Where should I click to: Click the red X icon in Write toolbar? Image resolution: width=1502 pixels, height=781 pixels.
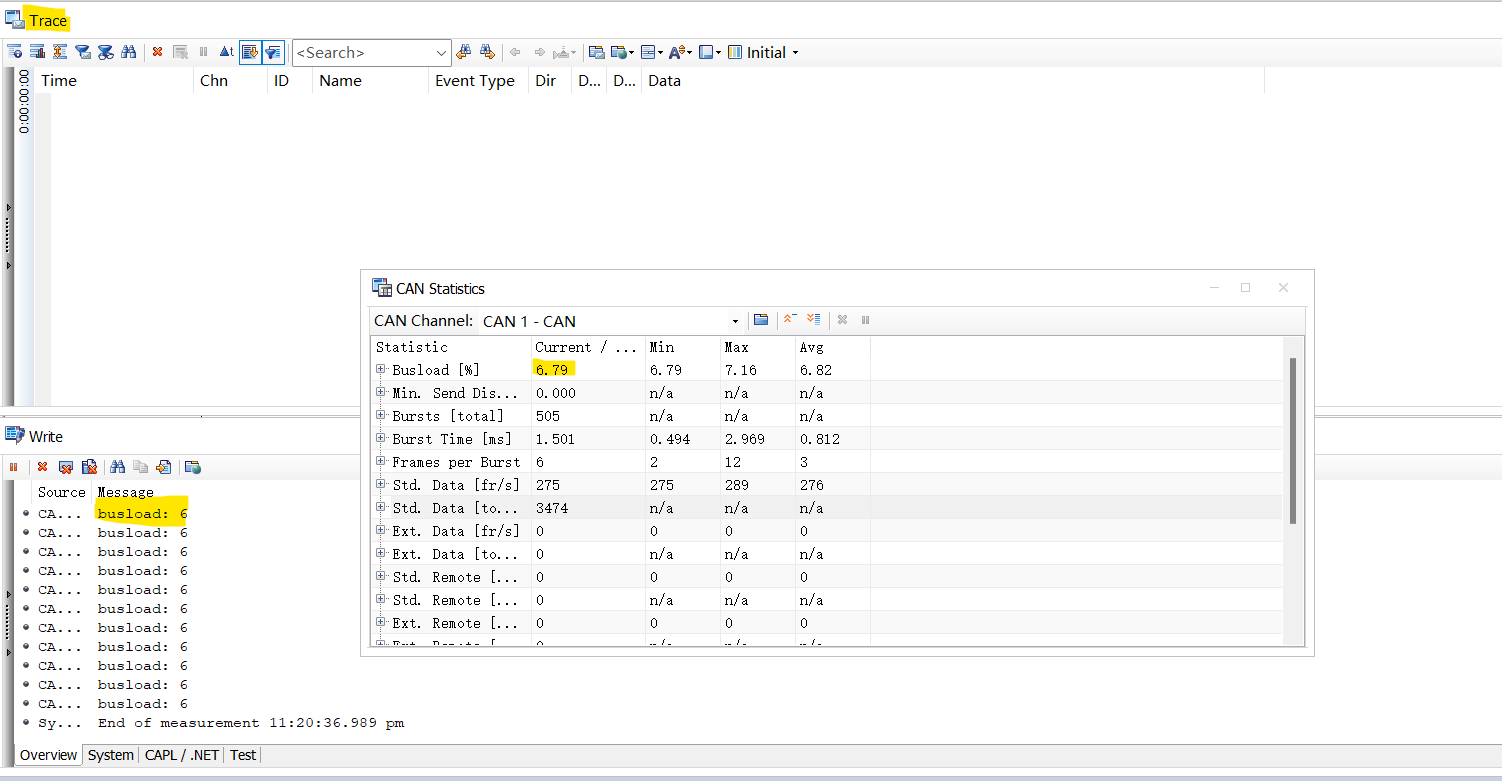click(x=42, y=467)
